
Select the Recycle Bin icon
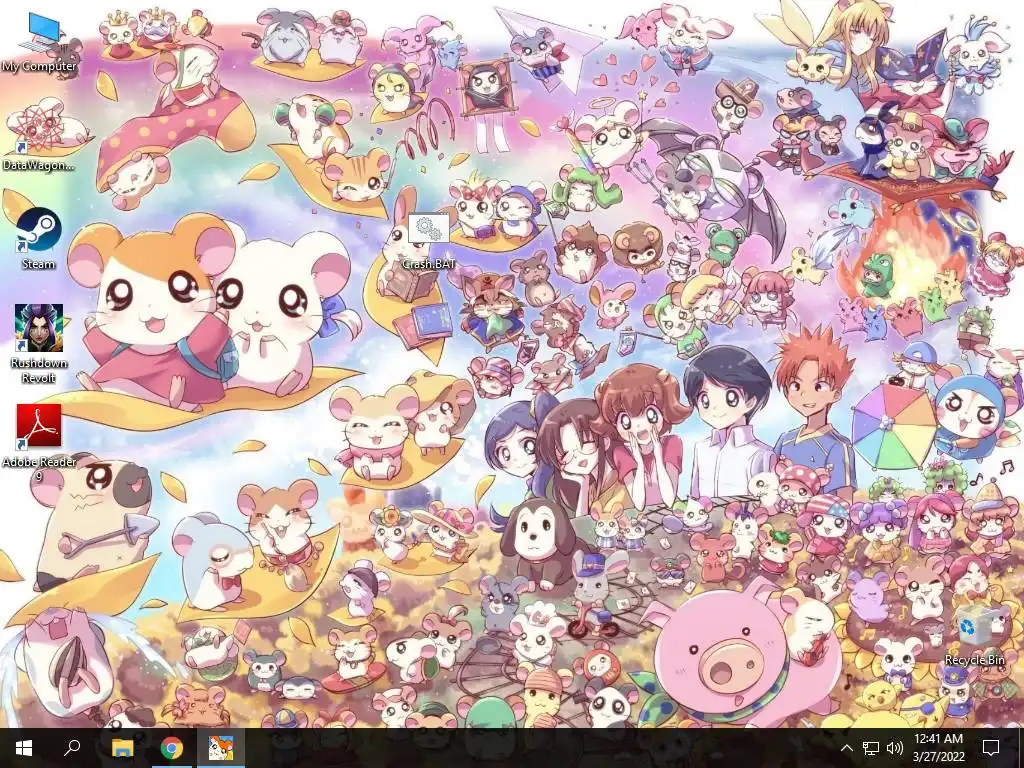pos(974,634)
